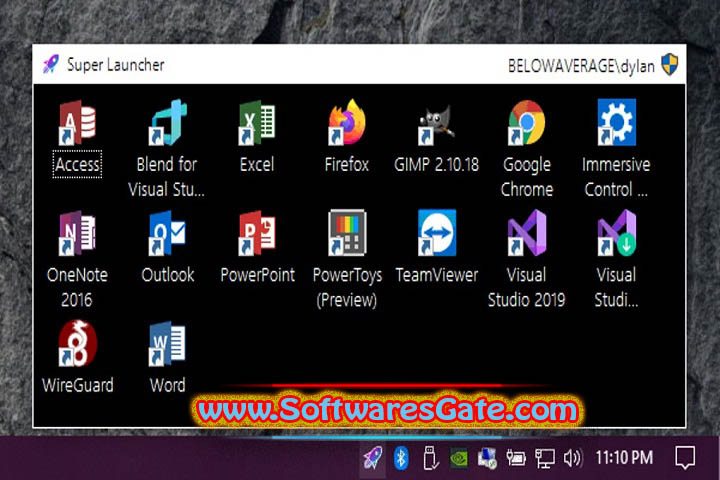The image size is (720, 480).
Task: Click the UAC shield icon beside username
Action: 669,64
